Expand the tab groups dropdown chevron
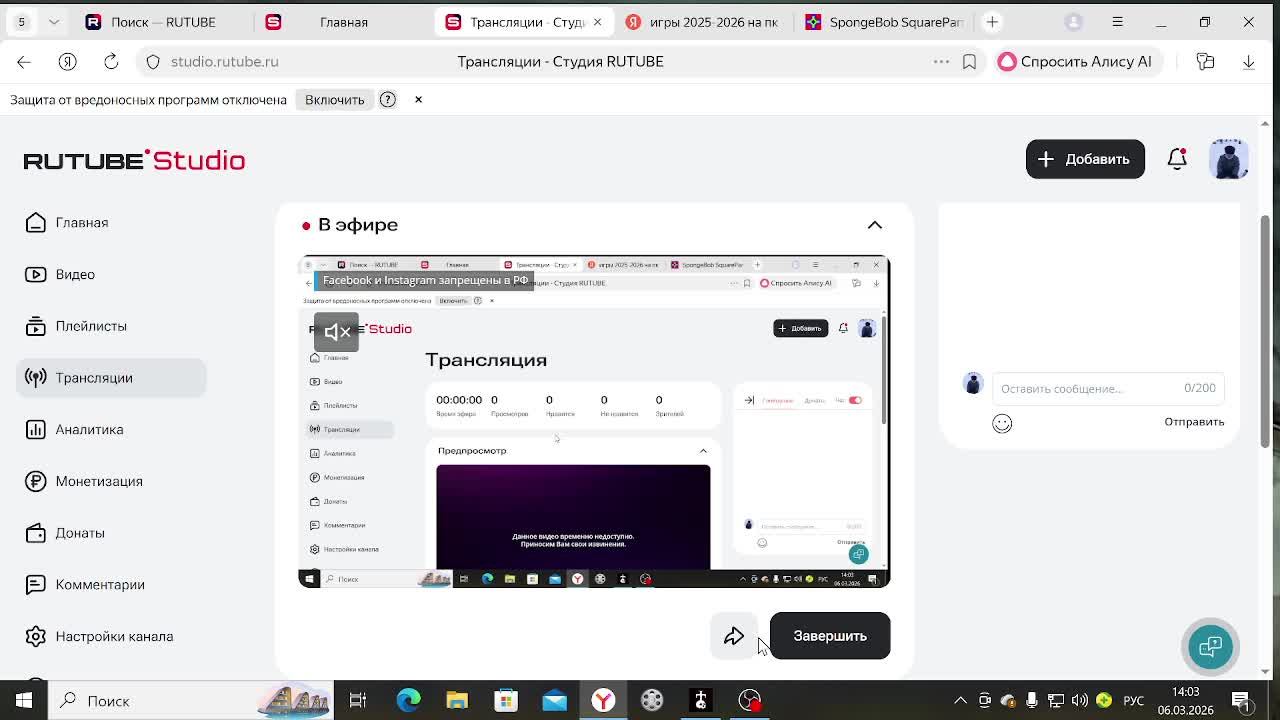Image resolution: width=1280 pixels, height=720 pixels. click(x=54, y=22)
